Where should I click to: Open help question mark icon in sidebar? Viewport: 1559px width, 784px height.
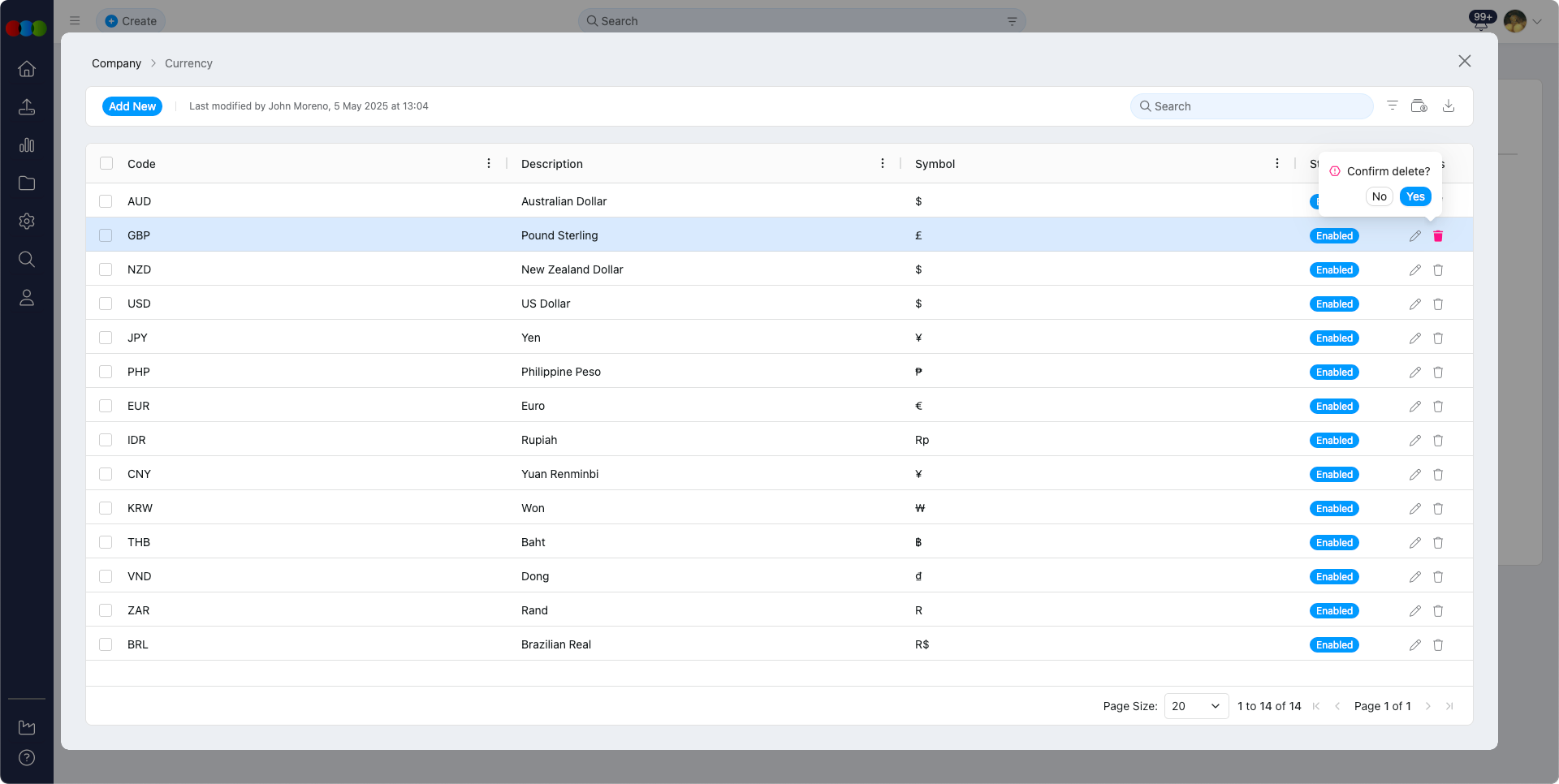coord(27,758)
